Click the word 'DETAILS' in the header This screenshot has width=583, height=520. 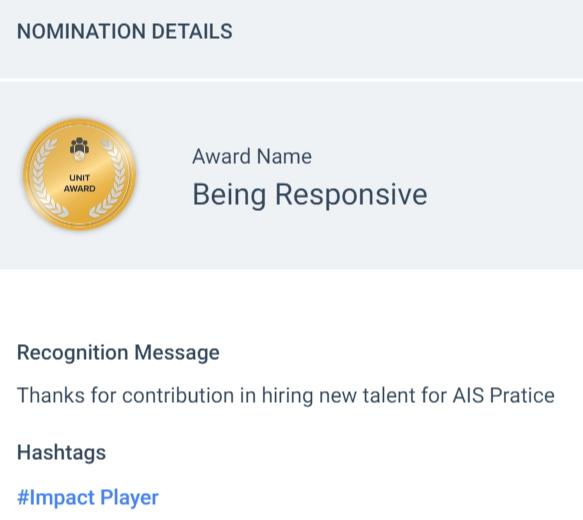[x=192, y=31]
